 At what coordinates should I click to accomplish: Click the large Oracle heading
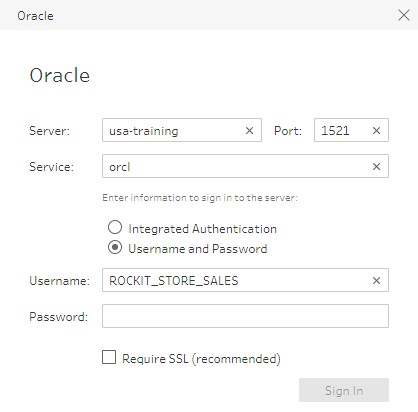click(60, 75)
